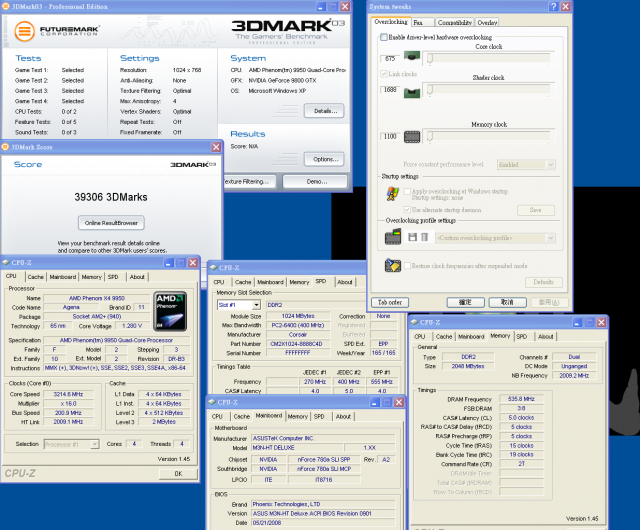Click the Part Number value CM2X1024-8888C4D
This screenshot has width=640, height=530.
coord(298,344)
